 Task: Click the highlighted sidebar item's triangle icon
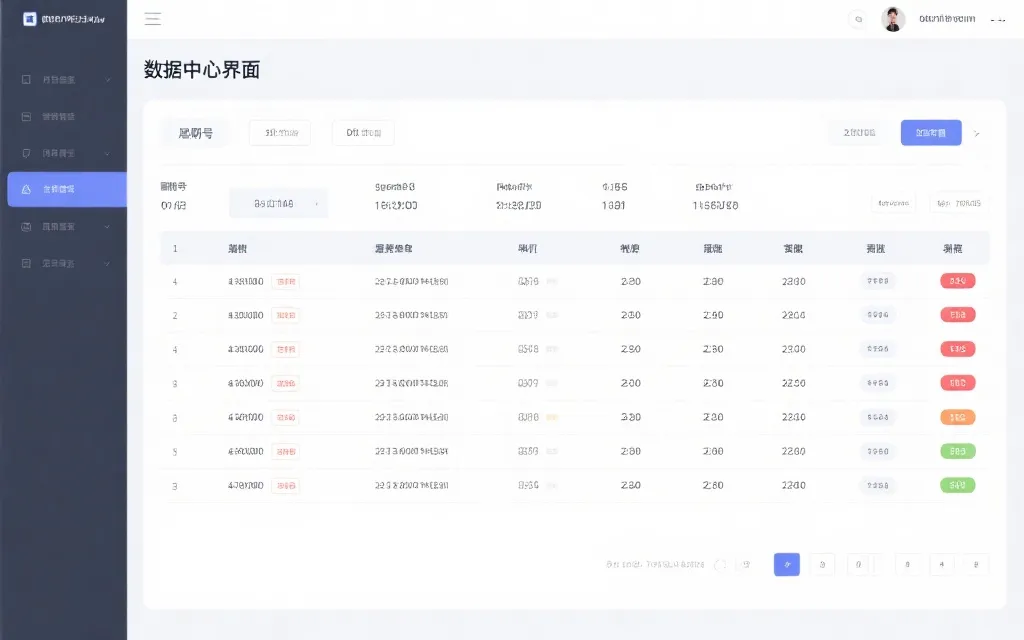[x=27, y=189]
